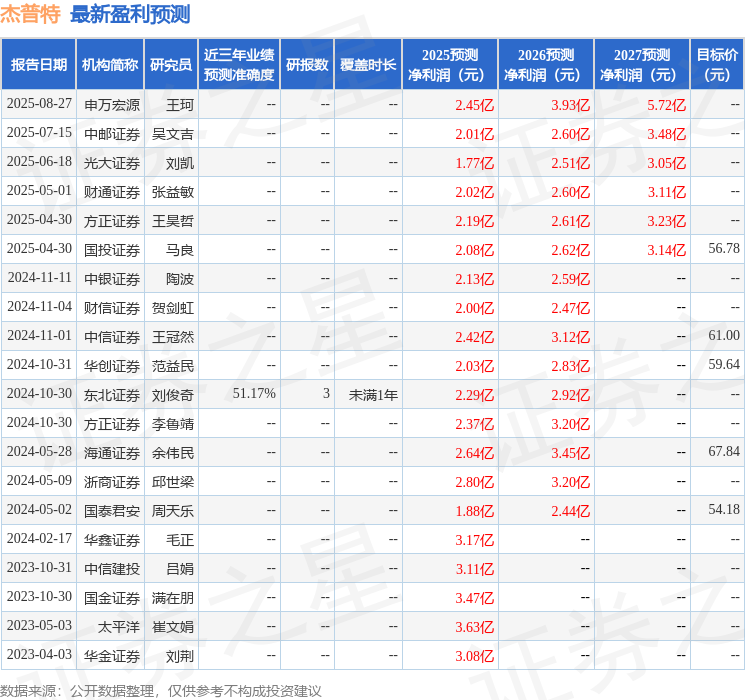This screenshot has height=700, width=745.
Task: Click date cell 2025-06-18
Action: [39, 162]
